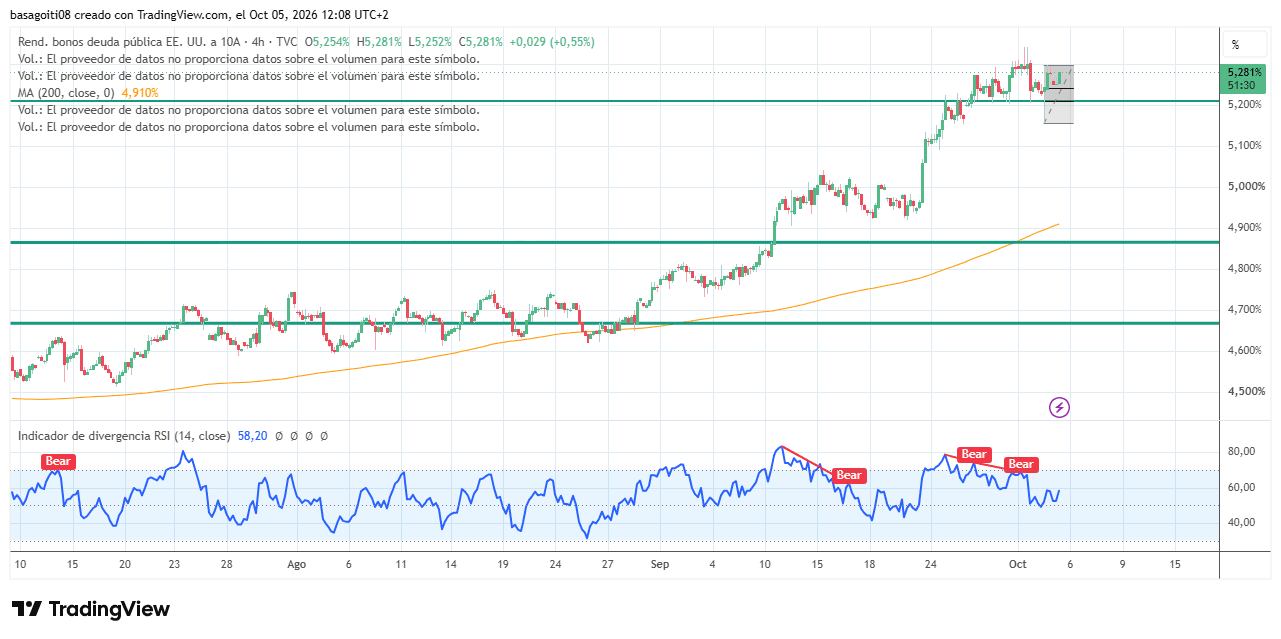Click the open value O5,254%
This screenshot has height=639, width=1281.
pyautogui.click(x=328, y=42)
